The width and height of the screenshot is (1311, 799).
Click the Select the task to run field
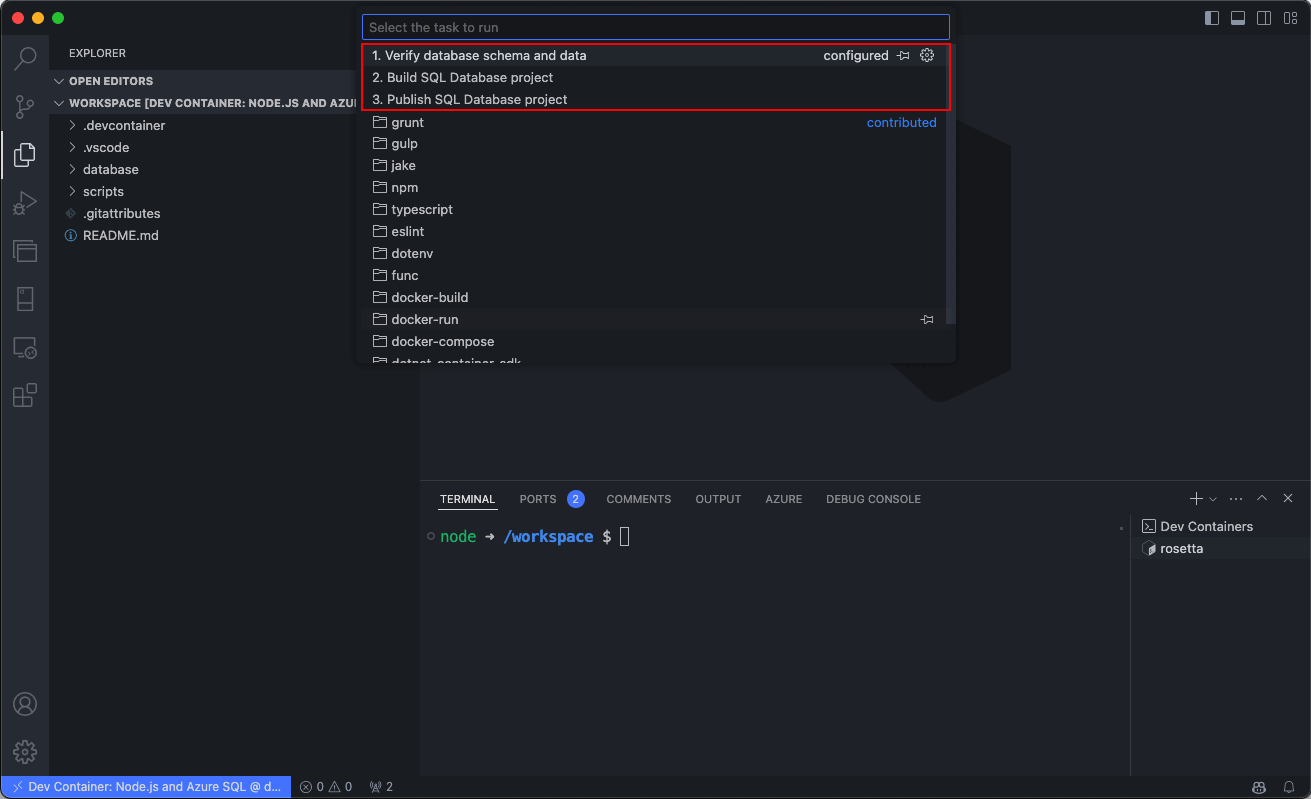click(655, 26)
